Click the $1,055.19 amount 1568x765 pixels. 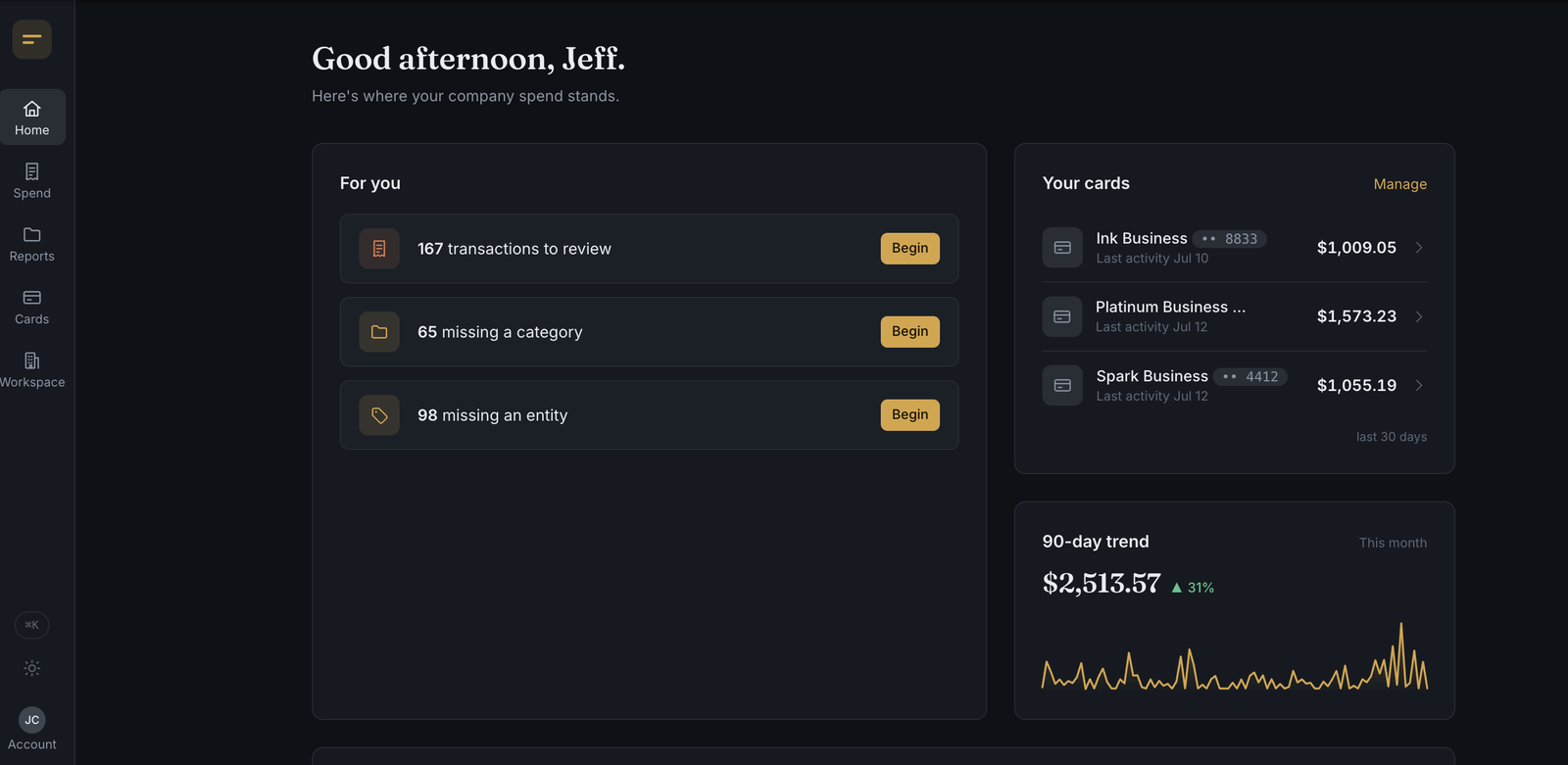pos(1356,386)
